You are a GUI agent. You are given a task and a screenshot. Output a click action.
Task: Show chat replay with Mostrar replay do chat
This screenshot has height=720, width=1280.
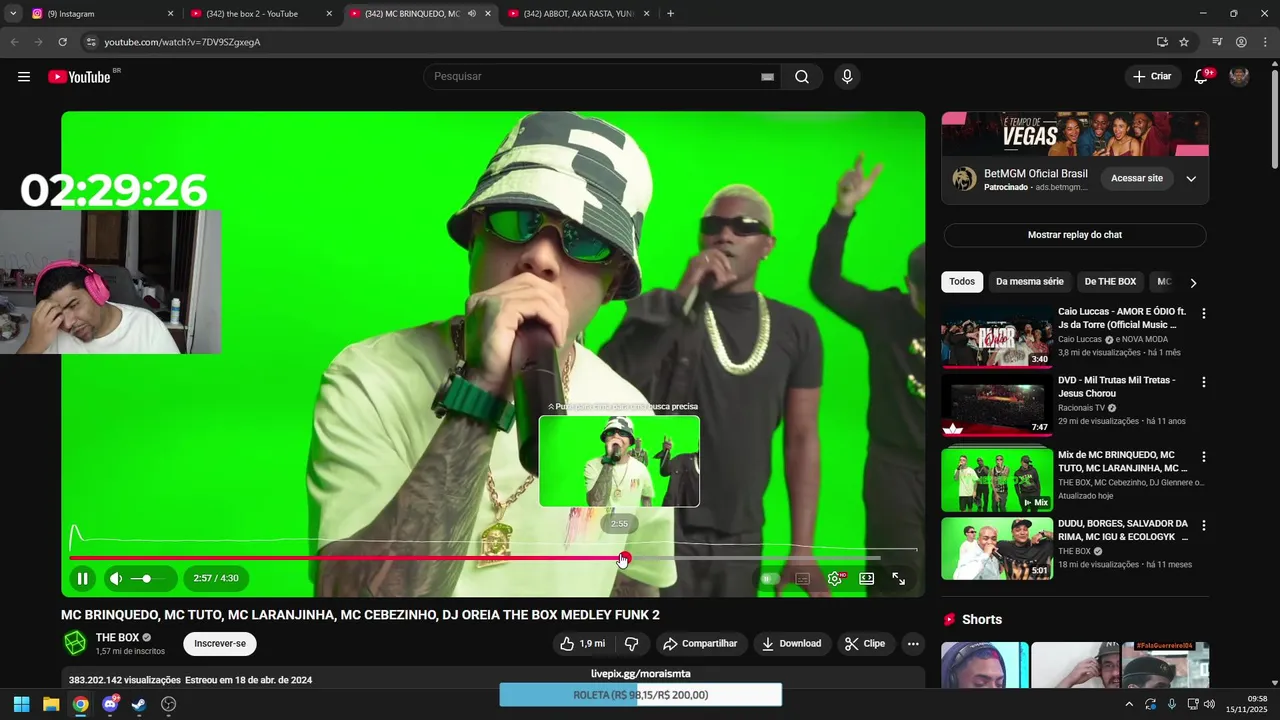click(x=1075, y=235)
